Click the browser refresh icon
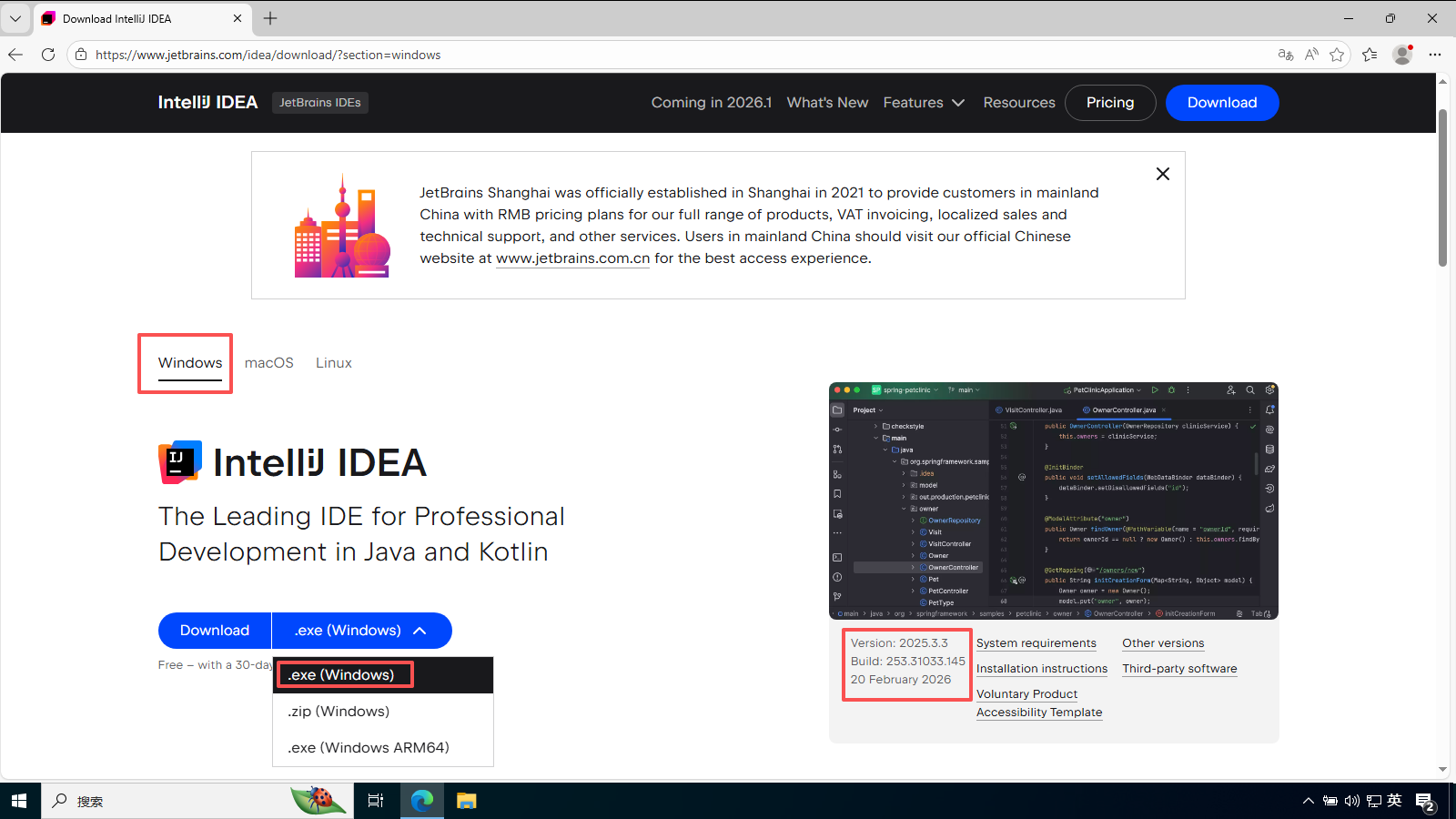The height and width of the screenshot is (819, 1456). (x=48, y=55)
